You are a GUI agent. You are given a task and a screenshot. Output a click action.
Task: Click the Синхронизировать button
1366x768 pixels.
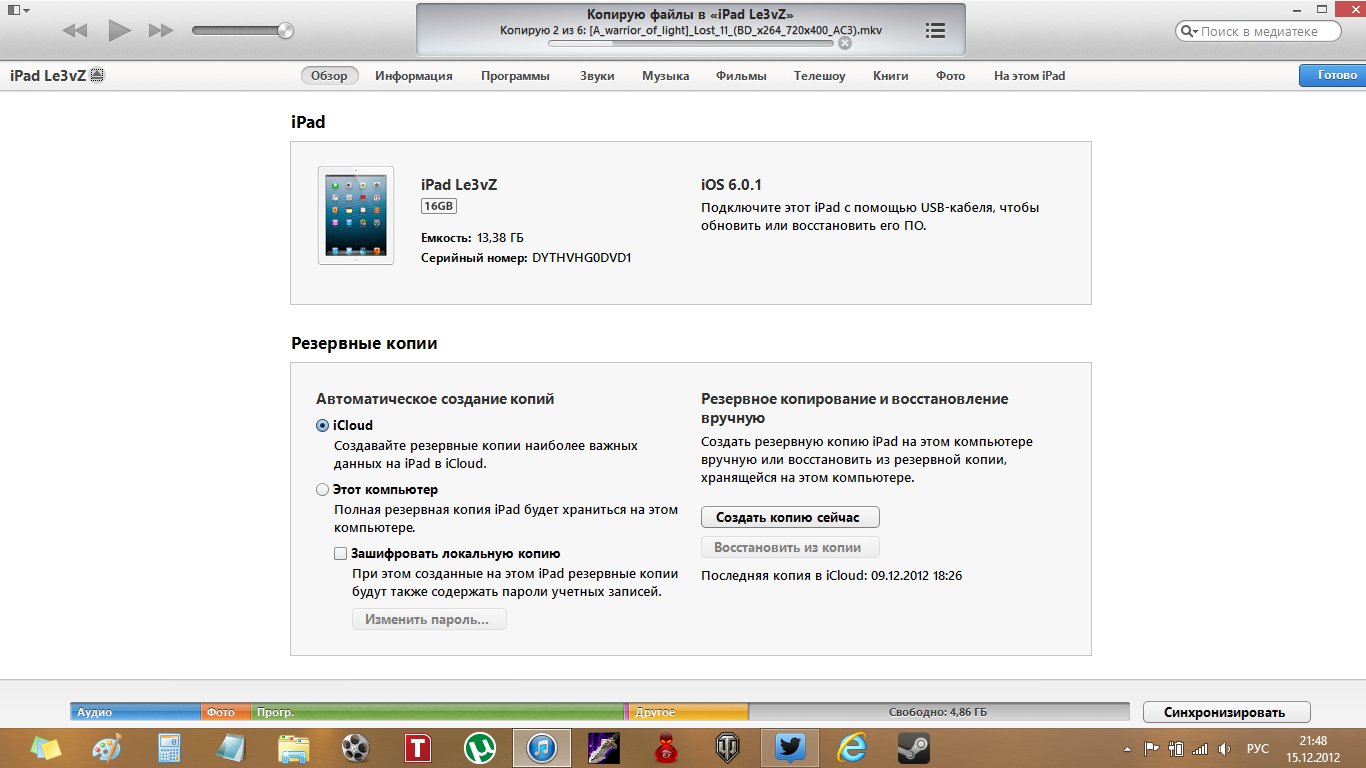coord(1227,712)
